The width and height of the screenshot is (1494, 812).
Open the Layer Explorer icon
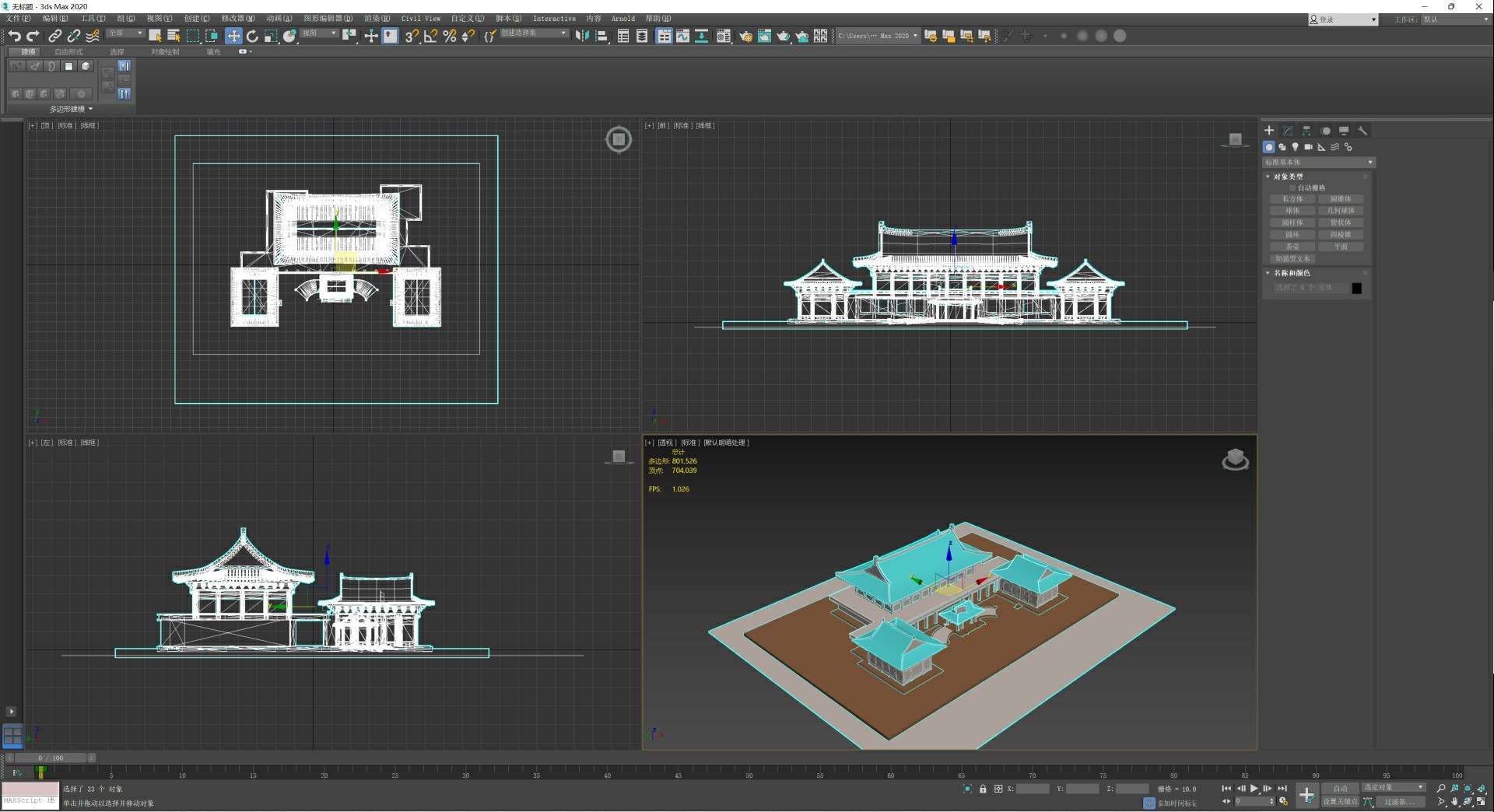point(642,36)
